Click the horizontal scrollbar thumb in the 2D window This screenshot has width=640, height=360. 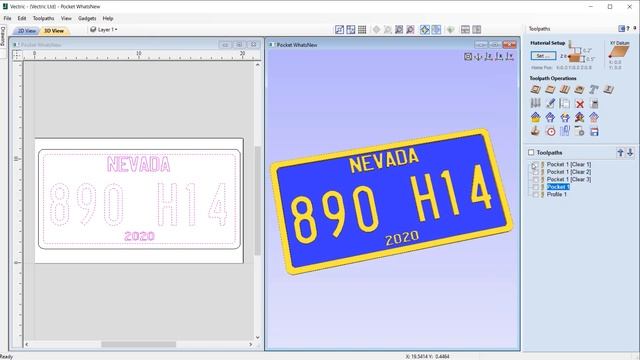pos(138,344)
